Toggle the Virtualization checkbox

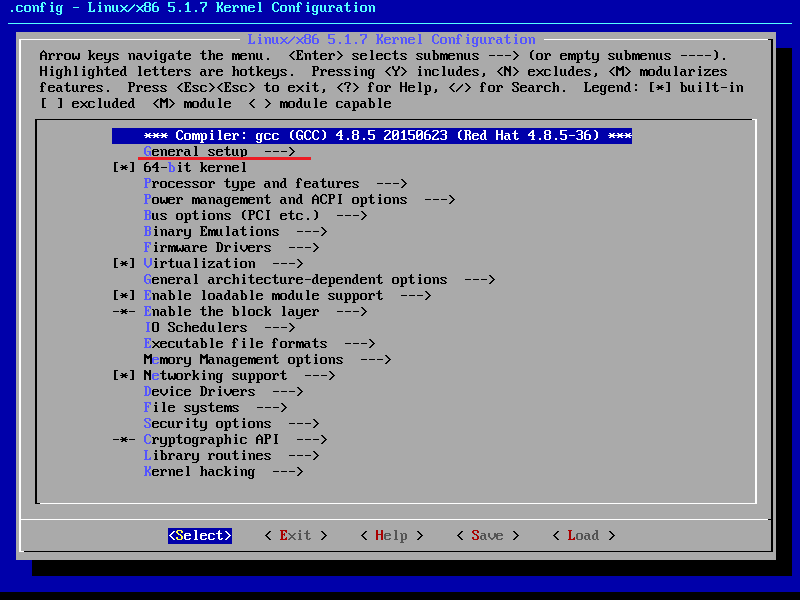click(x=124, y=264)
